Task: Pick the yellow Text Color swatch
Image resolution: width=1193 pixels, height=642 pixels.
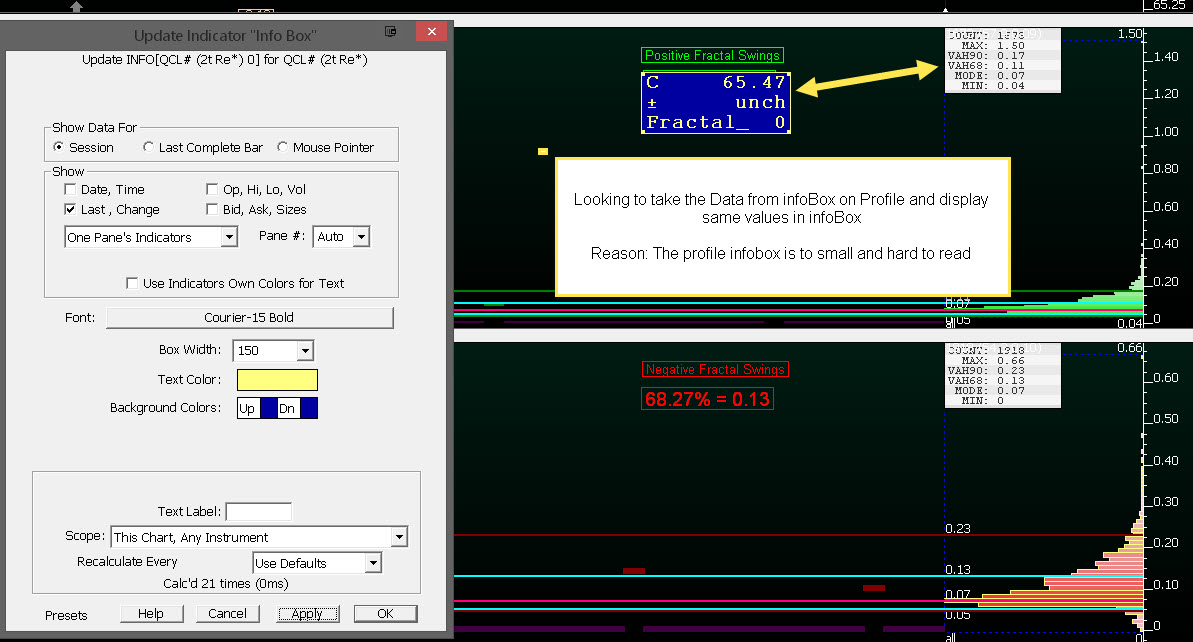Action: 277,380
